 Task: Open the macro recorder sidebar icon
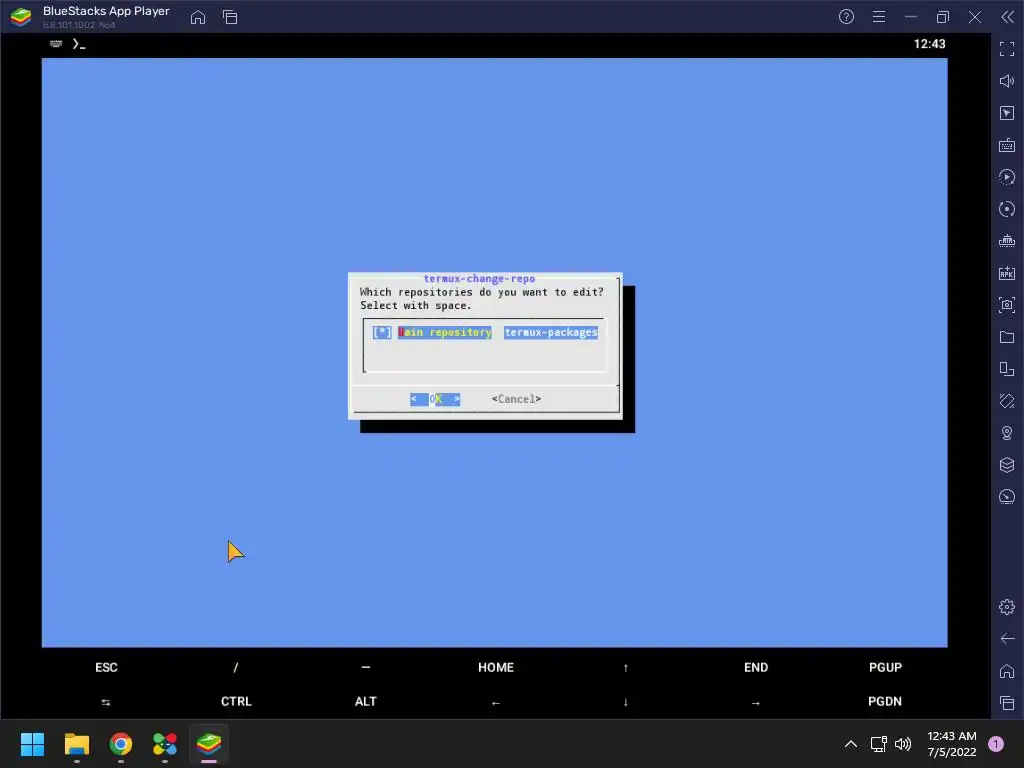coord(1007,177)
